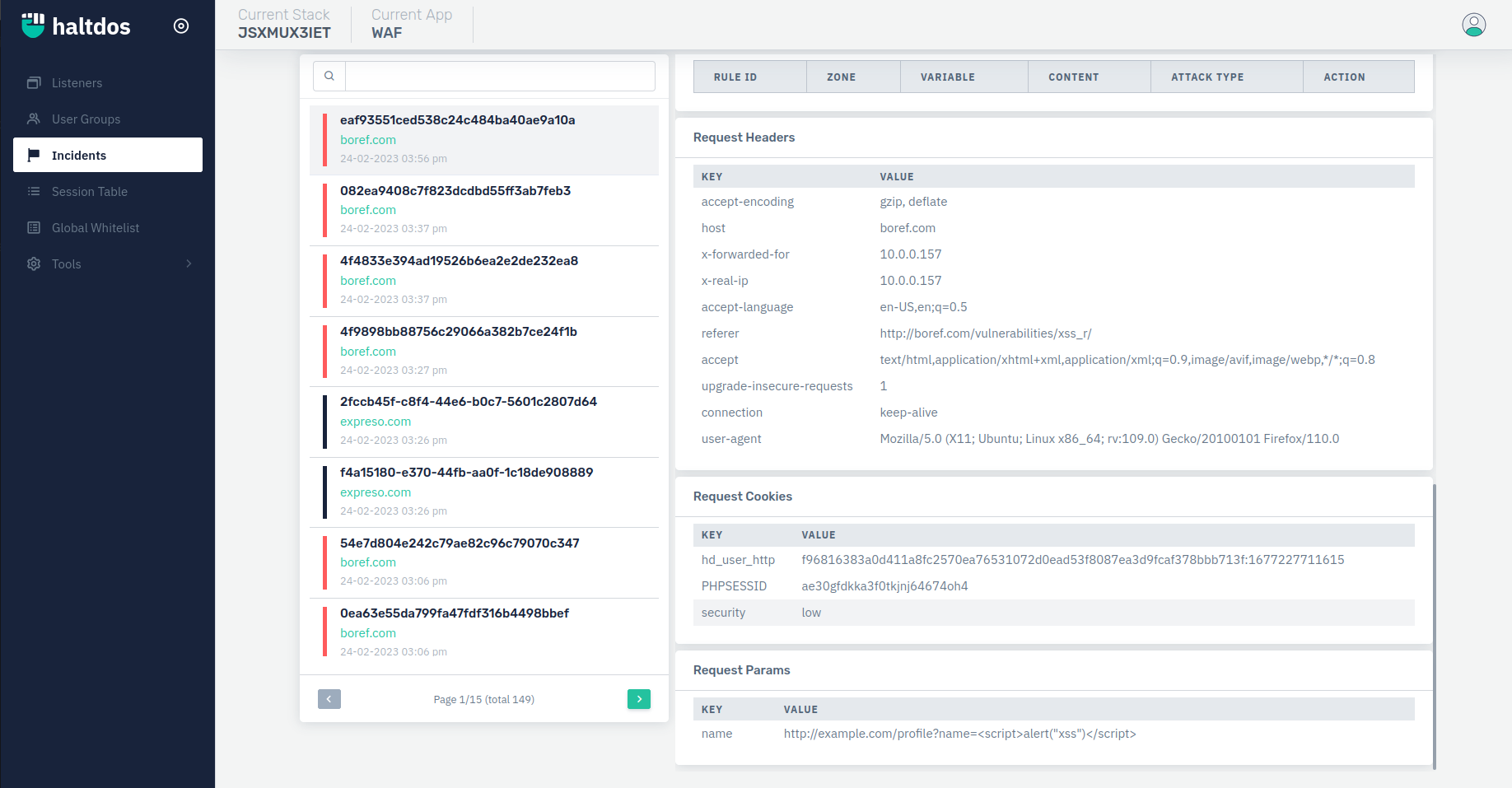Image resolution: width=1512 pixels, height=788 pixels.
Task: Click the Listeners sidebar icon
Action: [x=34, y=82]
